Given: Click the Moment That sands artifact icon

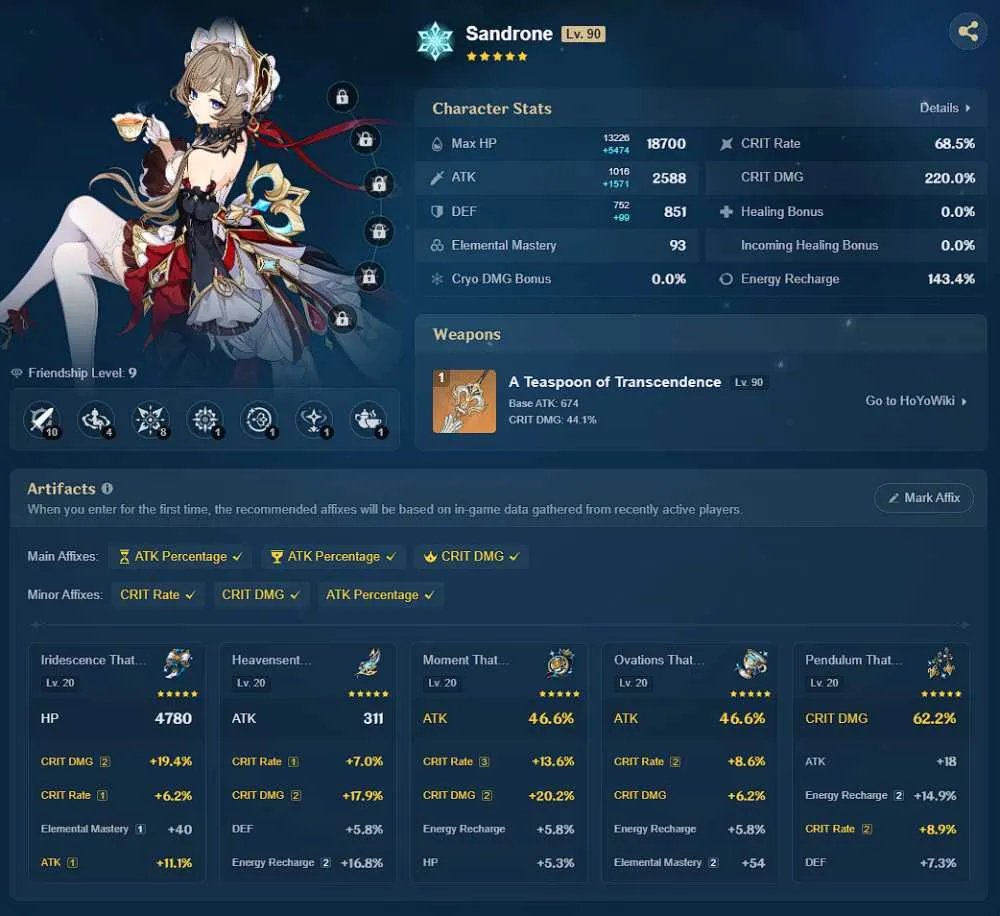Looking at the screenshot, I should [561, 663].
